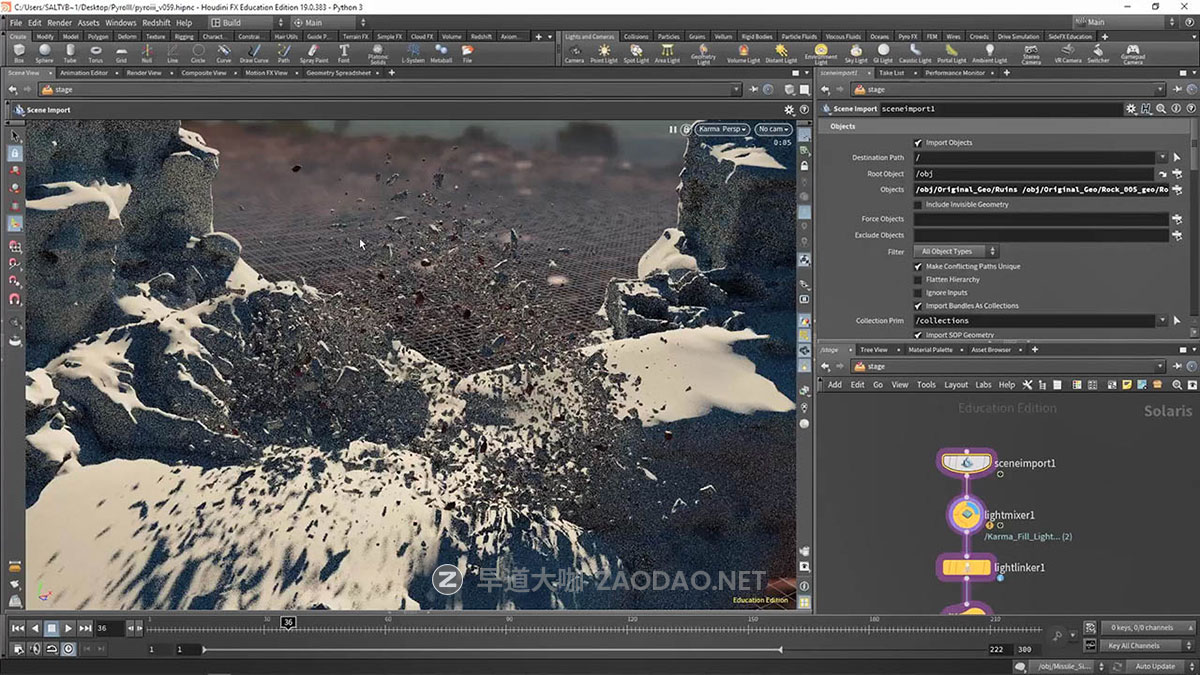The height and width of the screenshot is (675, 1200).
Task: Select the Spray Paint shelf tool
Action: pyautogui.click(x=314, y=53)
